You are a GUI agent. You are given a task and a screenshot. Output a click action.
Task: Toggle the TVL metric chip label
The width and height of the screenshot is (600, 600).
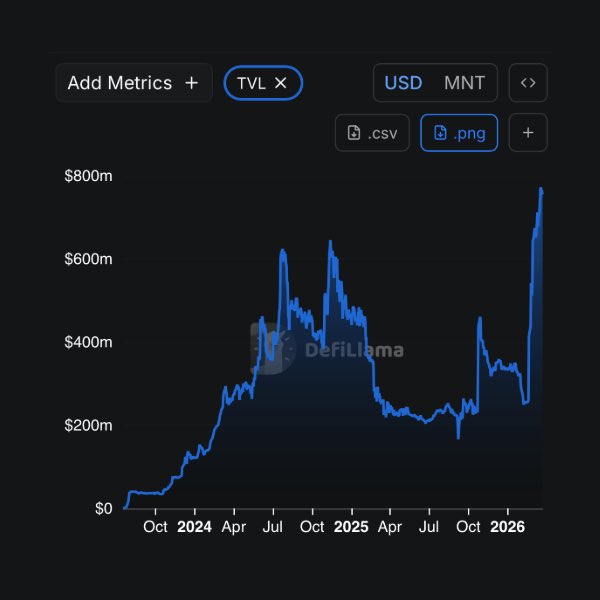[251, 83]
